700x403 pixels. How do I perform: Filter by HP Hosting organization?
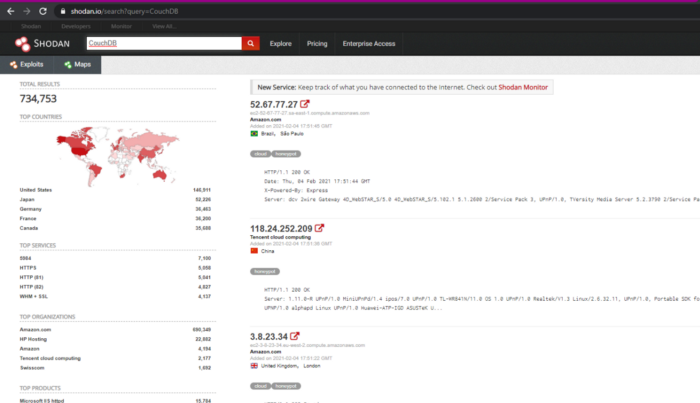(x=33, y=339)
